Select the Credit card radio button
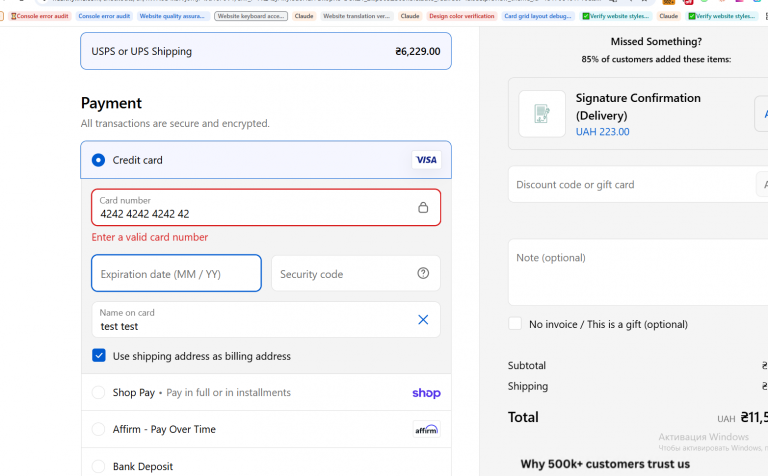The height and width of the screenshot is (476, 768). pos(98,160)
